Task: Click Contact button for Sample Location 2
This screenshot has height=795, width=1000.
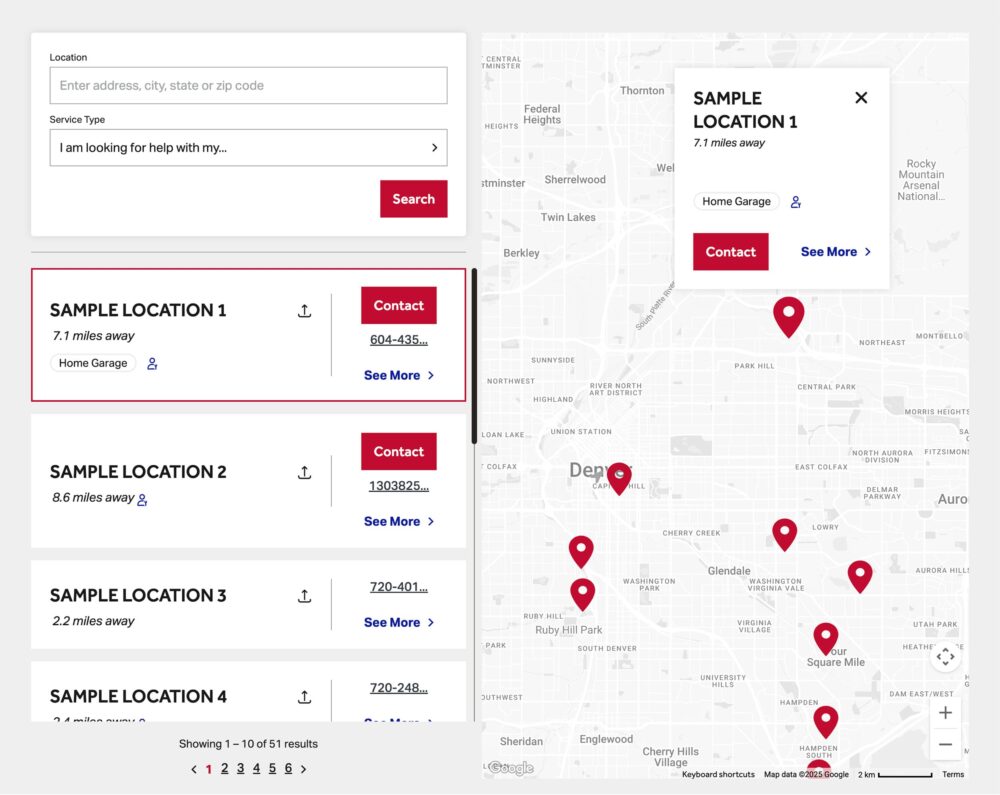Action: (398, 452)
